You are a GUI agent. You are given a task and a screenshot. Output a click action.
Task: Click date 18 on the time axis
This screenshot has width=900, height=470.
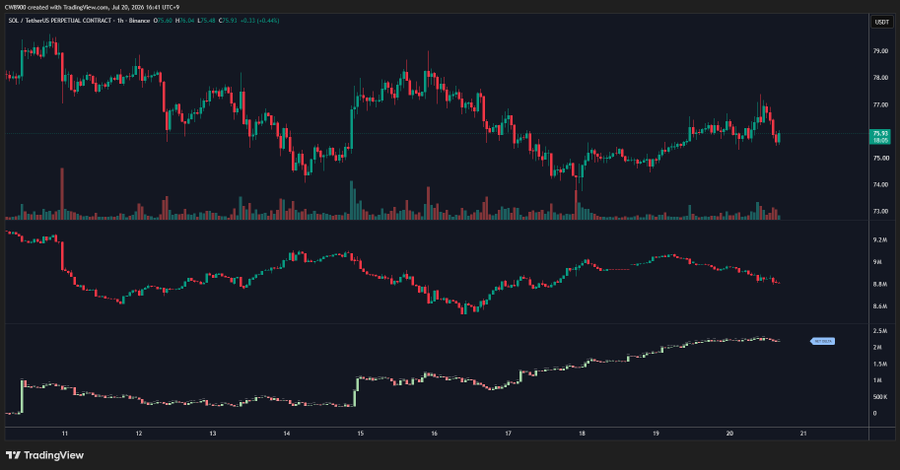[582, 434]
